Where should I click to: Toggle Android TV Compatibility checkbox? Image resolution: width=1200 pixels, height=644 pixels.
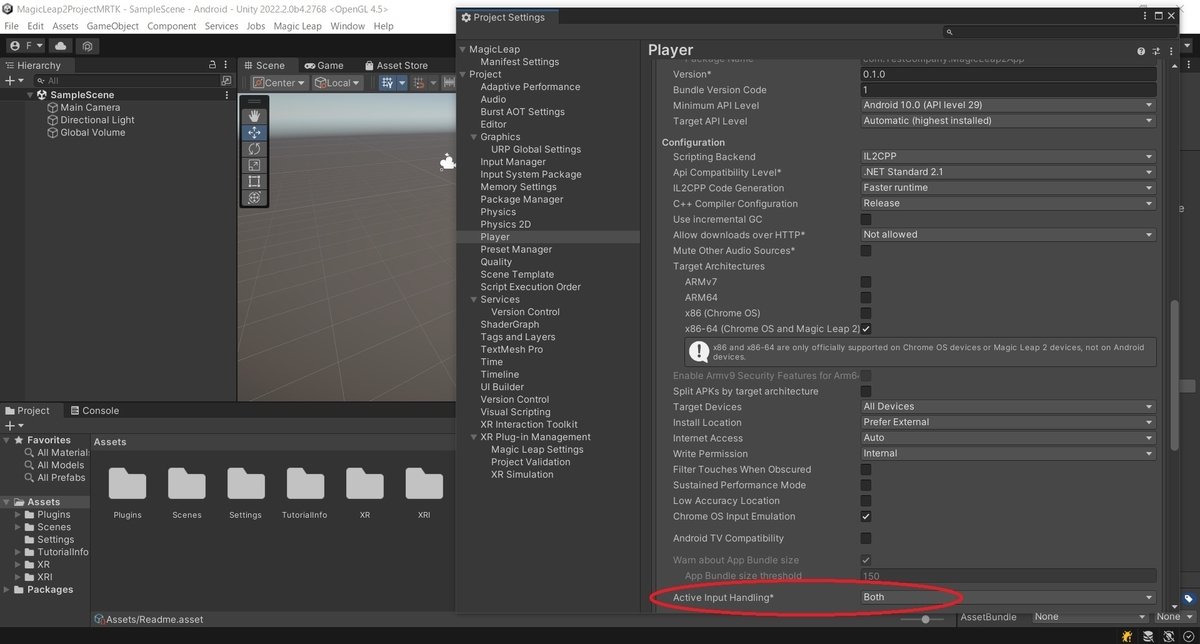tap(866, 538)
